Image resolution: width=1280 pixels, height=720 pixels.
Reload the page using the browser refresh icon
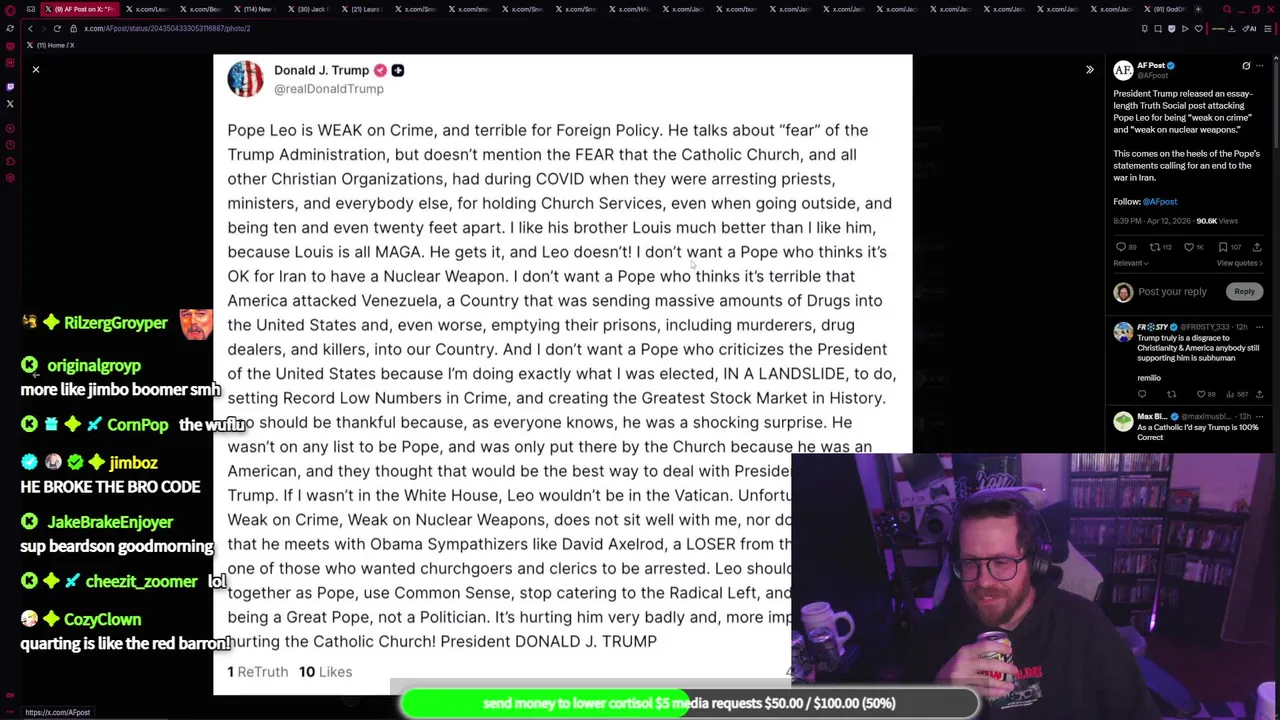tap(57, 28)
